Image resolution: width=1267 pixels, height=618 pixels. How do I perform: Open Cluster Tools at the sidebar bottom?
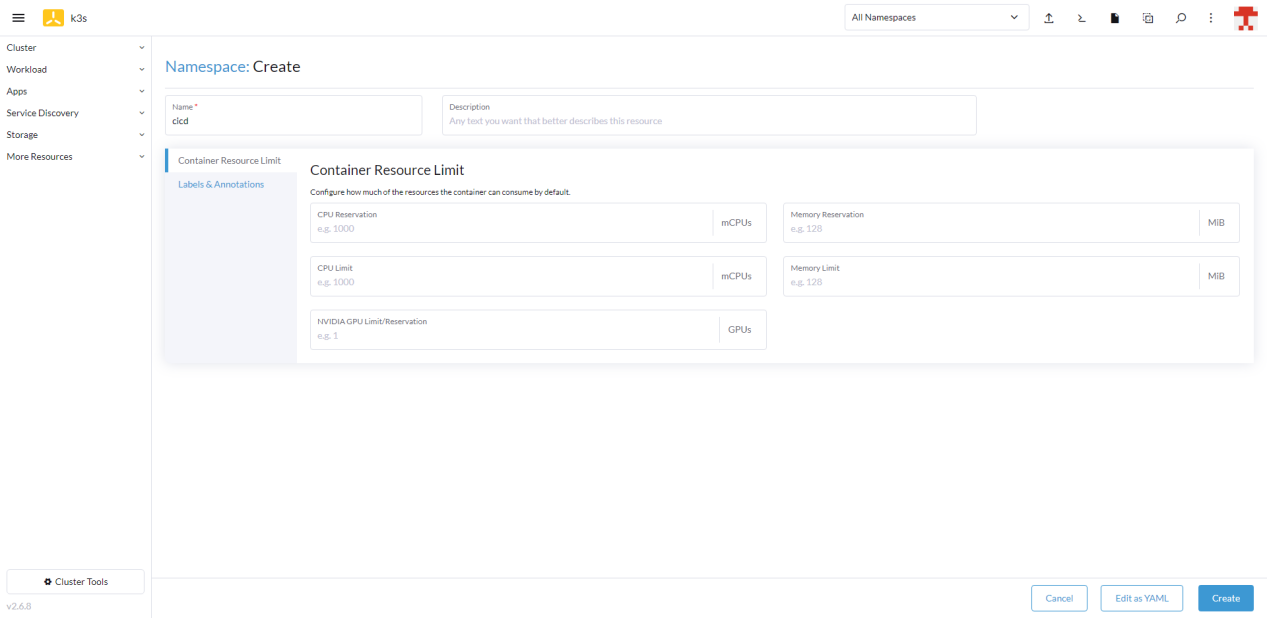76,582
